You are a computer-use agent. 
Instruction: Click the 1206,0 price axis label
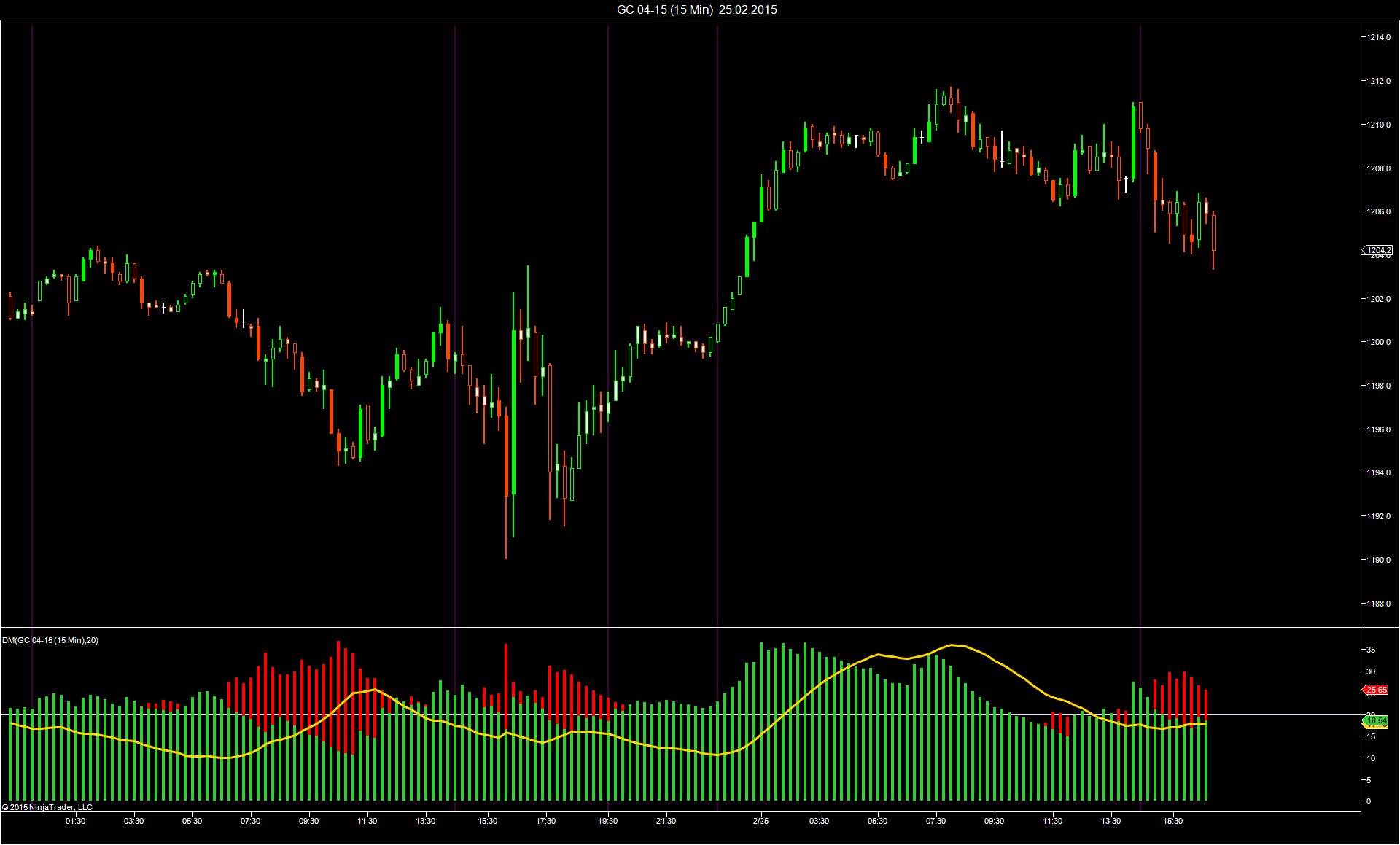pyautogui.click(x=1378, y=211)
